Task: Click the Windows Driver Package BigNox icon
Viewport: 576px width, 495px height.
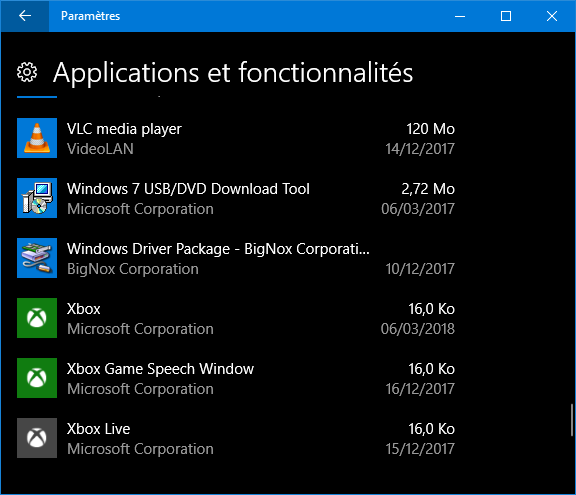Action: point(37,258)
